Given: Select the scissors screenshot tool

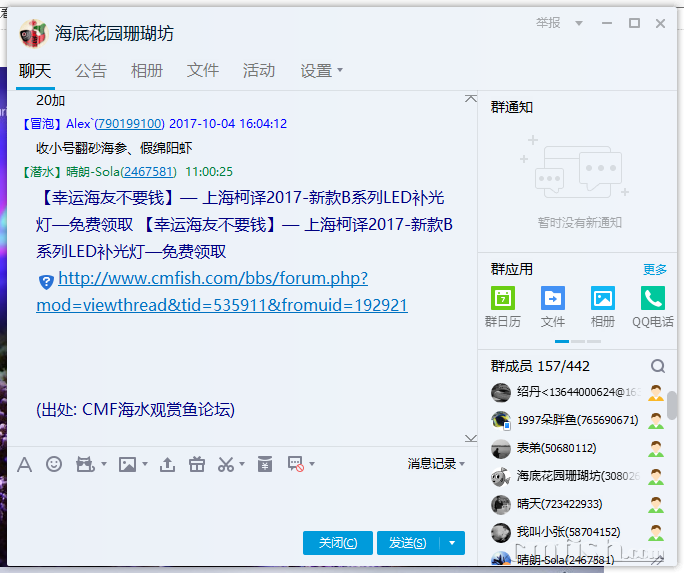Looking at the screenshot, I should 225,464.
